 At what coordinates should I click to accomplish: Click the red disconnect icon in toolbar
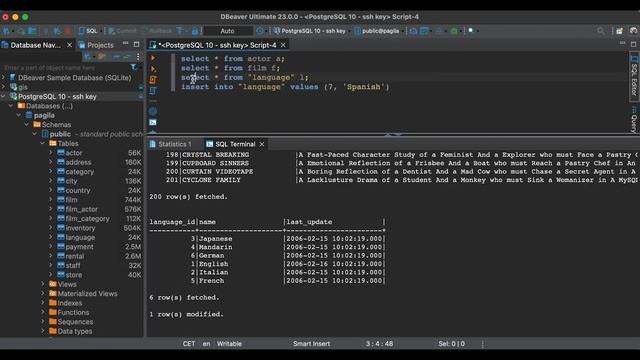coord(68,31)
